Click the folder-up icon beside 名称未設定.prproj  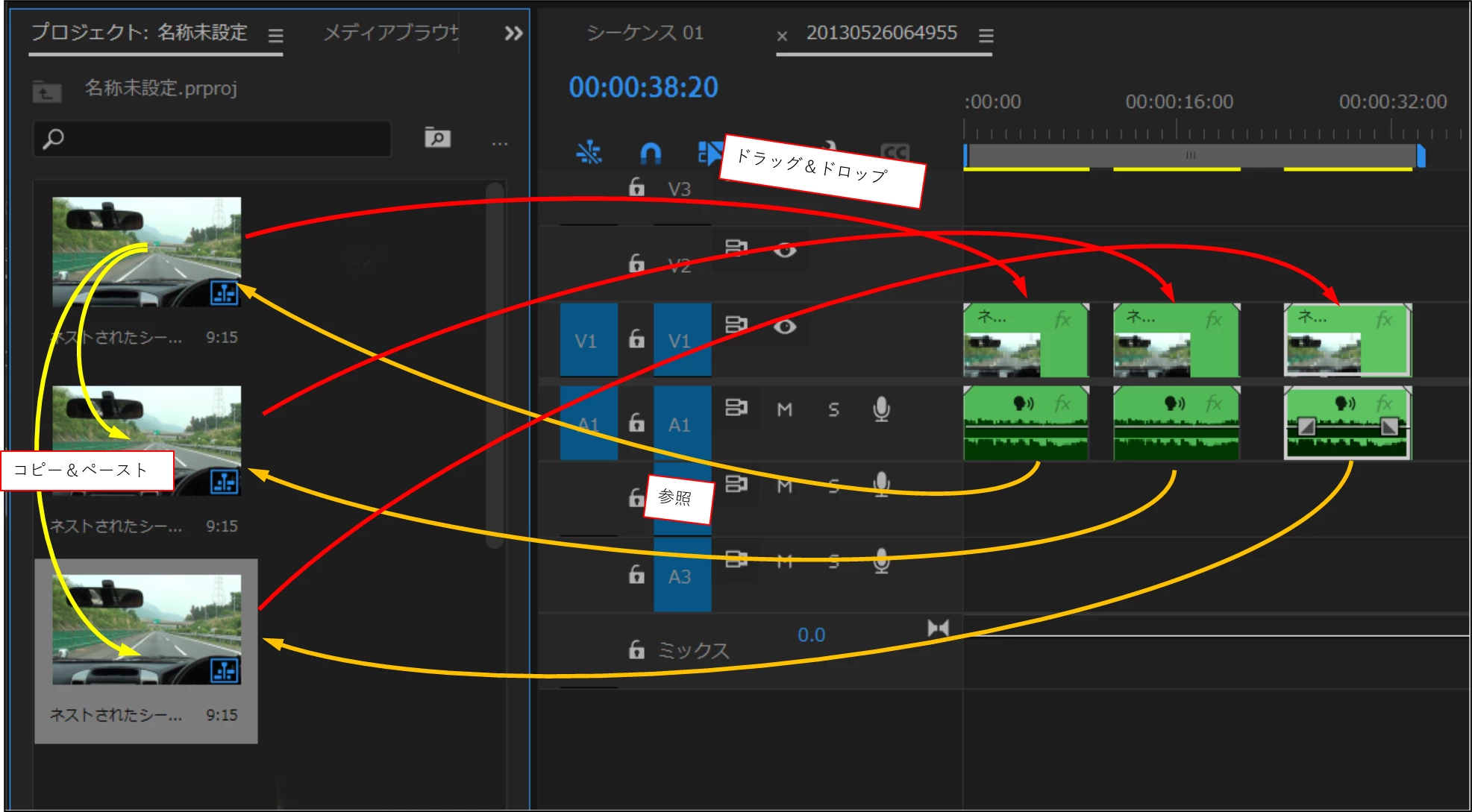click(x=47, y=92)
